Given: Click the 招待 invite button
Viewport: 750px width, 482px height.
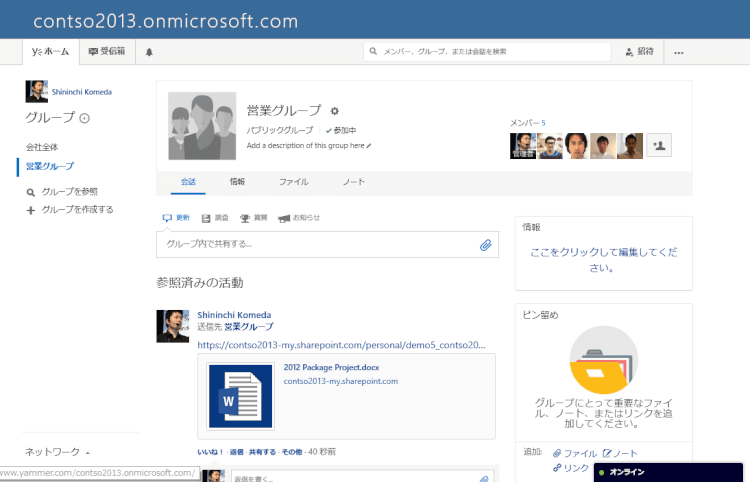Looking at the screenshot, I should click(640, 51).
